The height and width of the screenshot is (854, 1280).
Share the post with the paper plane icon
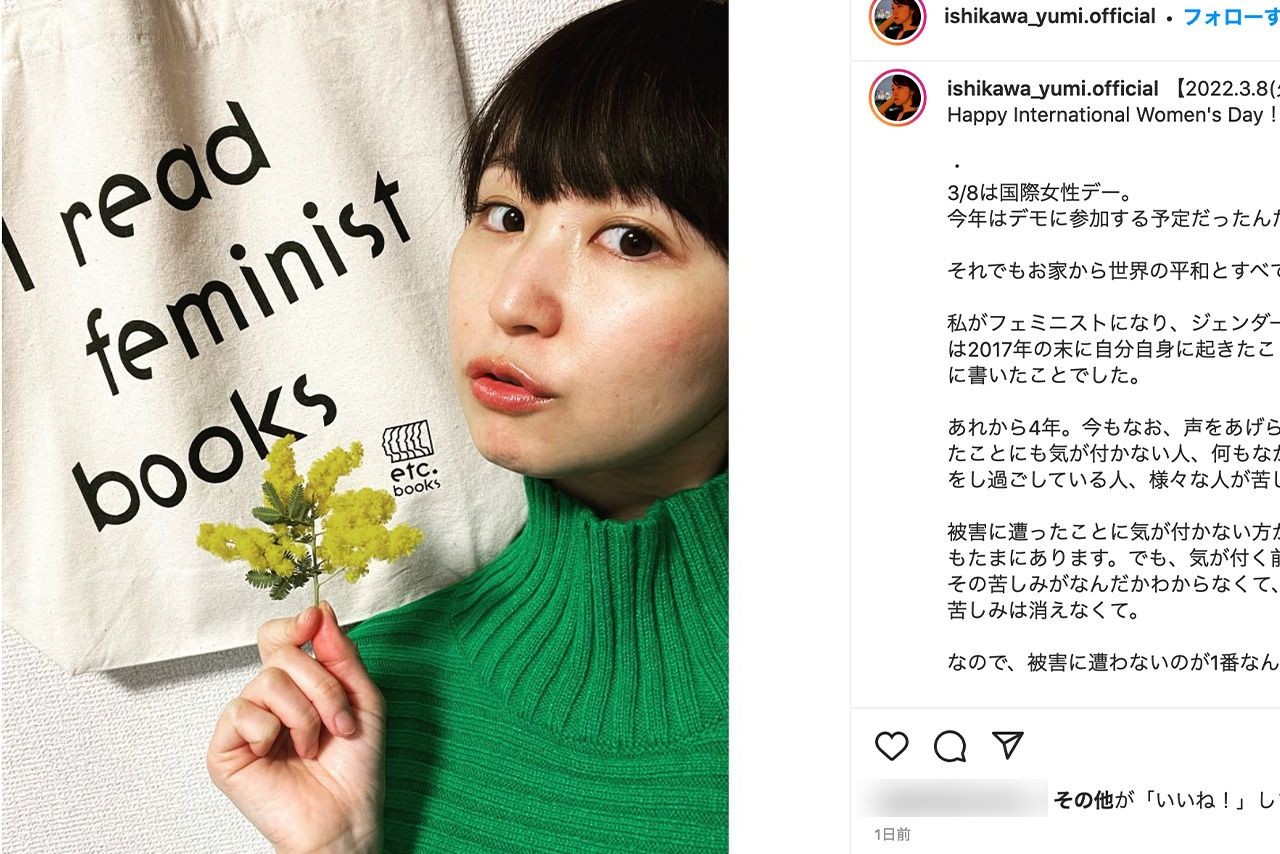click(1008, 745)
